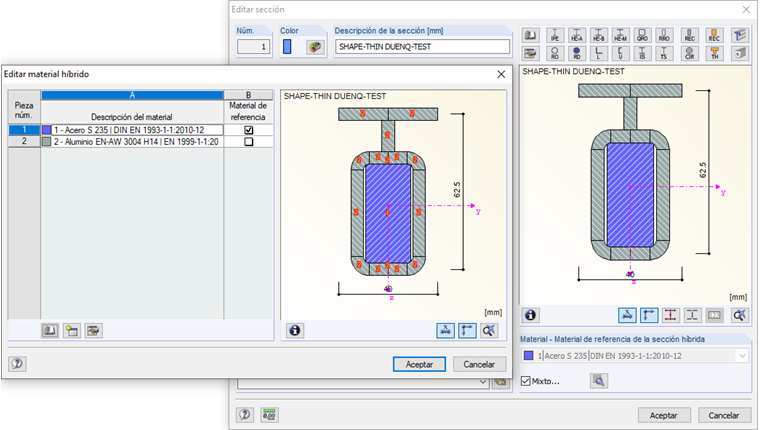Click the blue swatch beside Acero S 235 row

(x=47, y=130)
